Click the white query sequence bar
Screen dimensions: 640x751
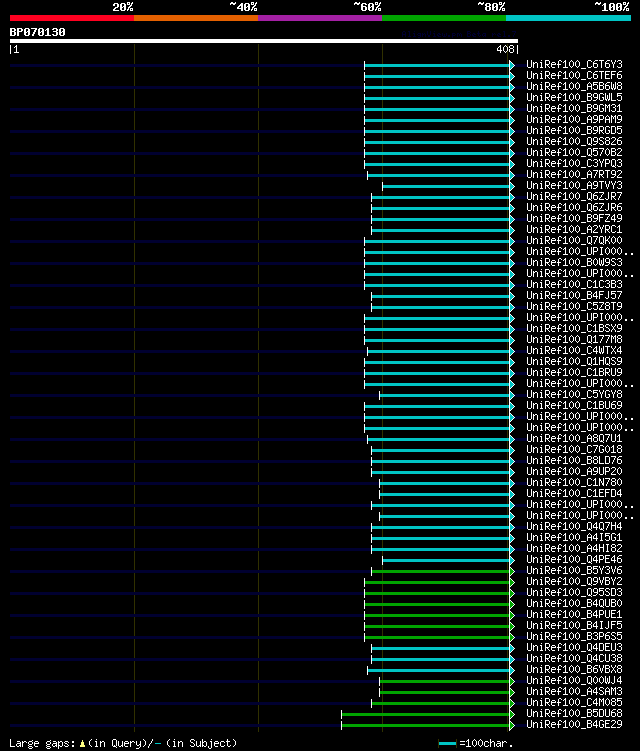[263, 41]
